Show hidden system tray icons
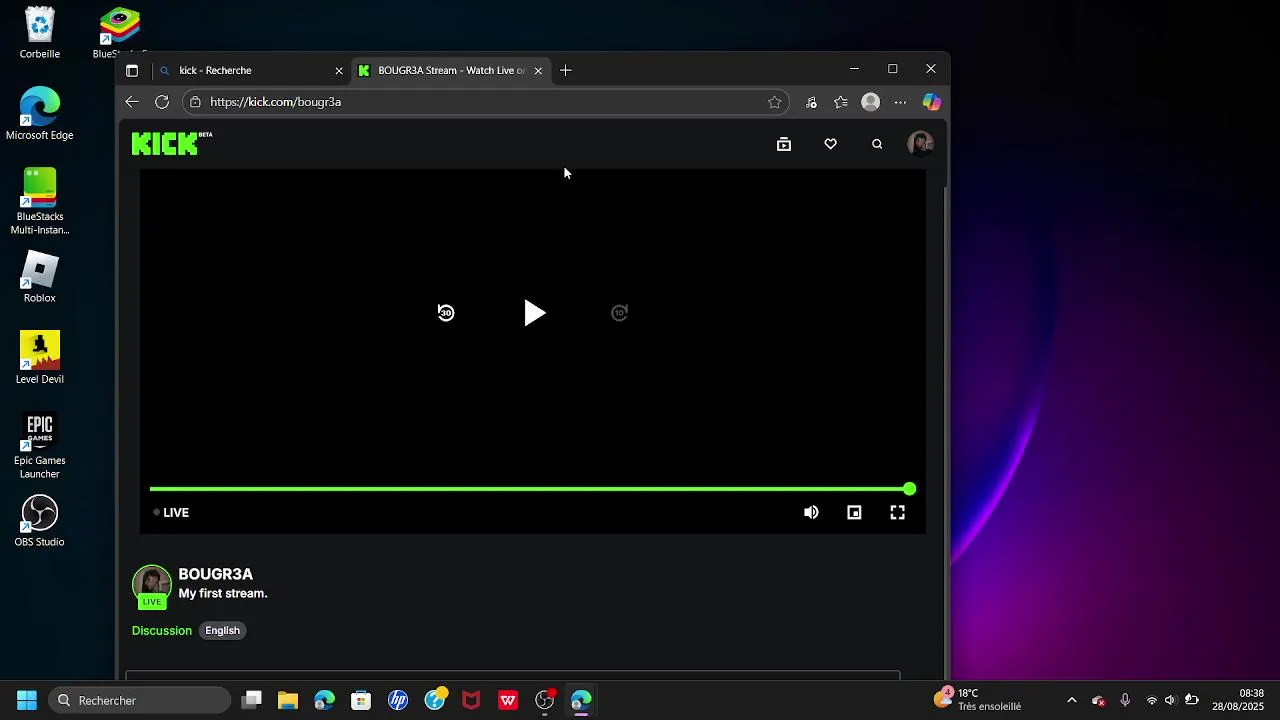 tap(1072, 700)
